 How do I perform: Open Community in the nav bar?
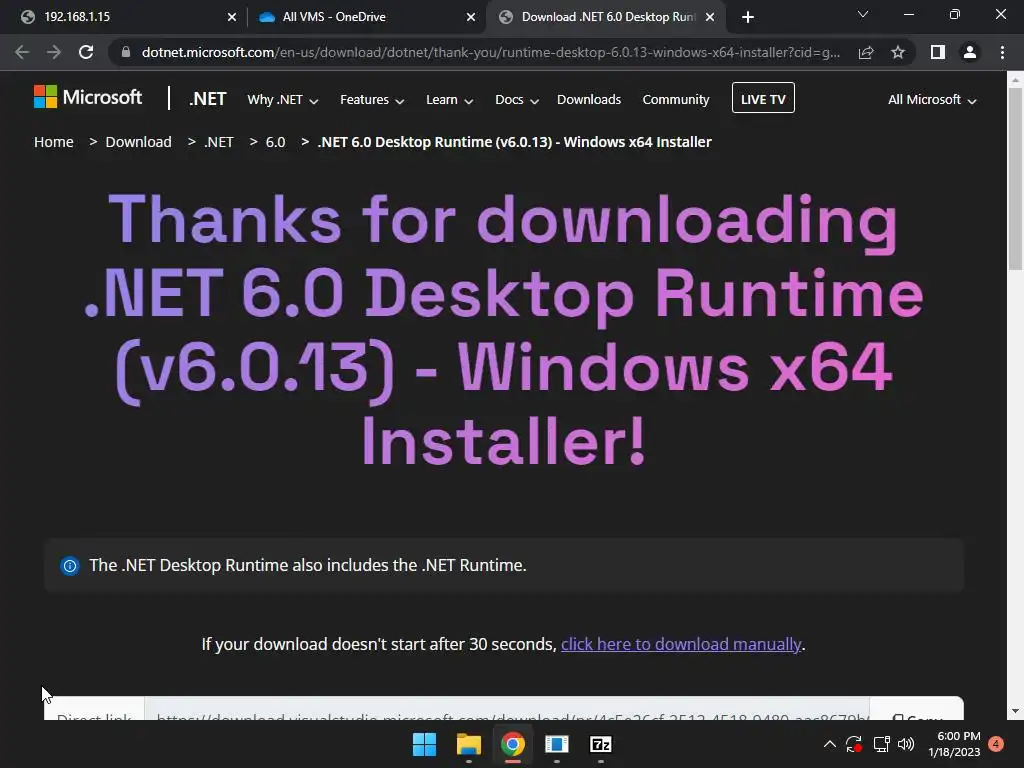(676, 100)
